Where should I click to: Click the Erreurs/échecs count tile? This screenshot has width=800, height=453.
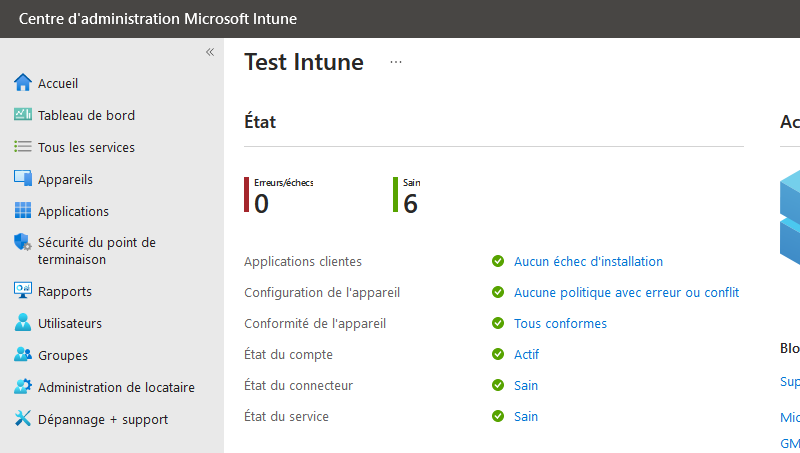[279, 196]
